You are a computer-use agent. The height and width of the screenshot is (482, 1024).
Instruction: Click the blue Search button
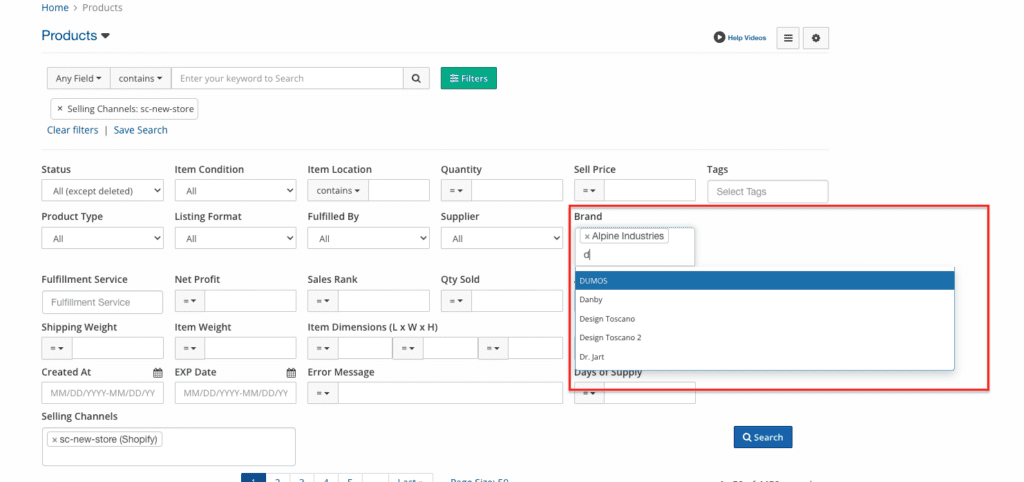coord(762,437)
